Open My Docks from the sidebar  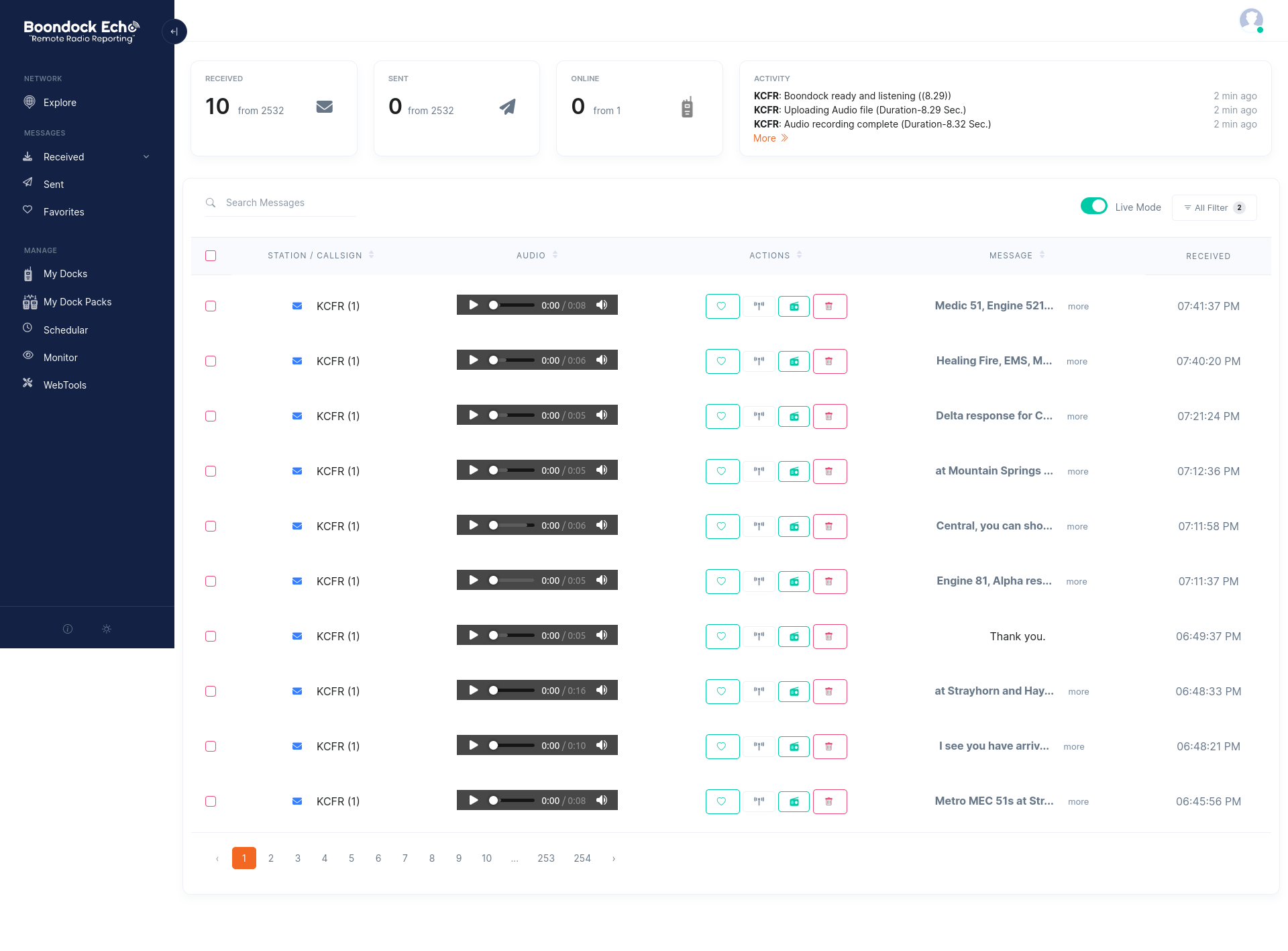65,273
